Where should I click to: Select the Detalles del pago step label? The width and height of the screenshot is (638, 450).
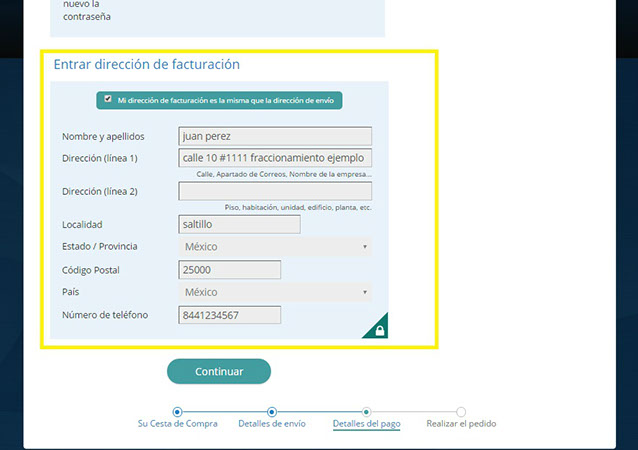tap(366, 424)
